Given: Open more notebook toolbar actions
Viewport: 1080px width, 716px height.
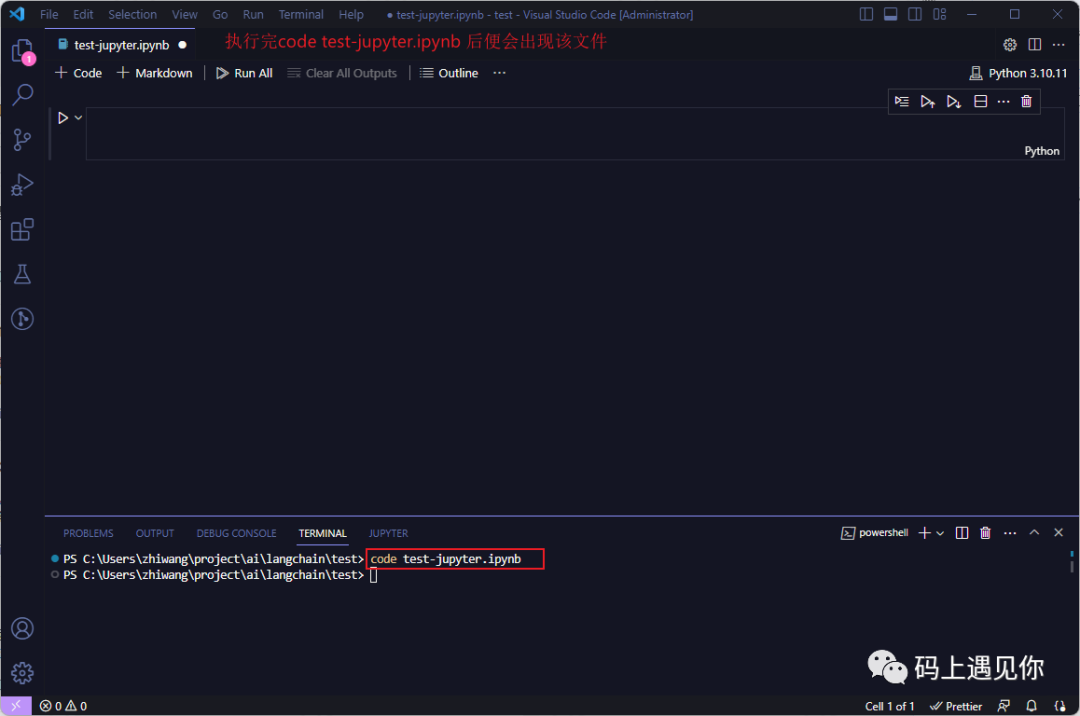Looking at the screenshot, I should [499, 73].
